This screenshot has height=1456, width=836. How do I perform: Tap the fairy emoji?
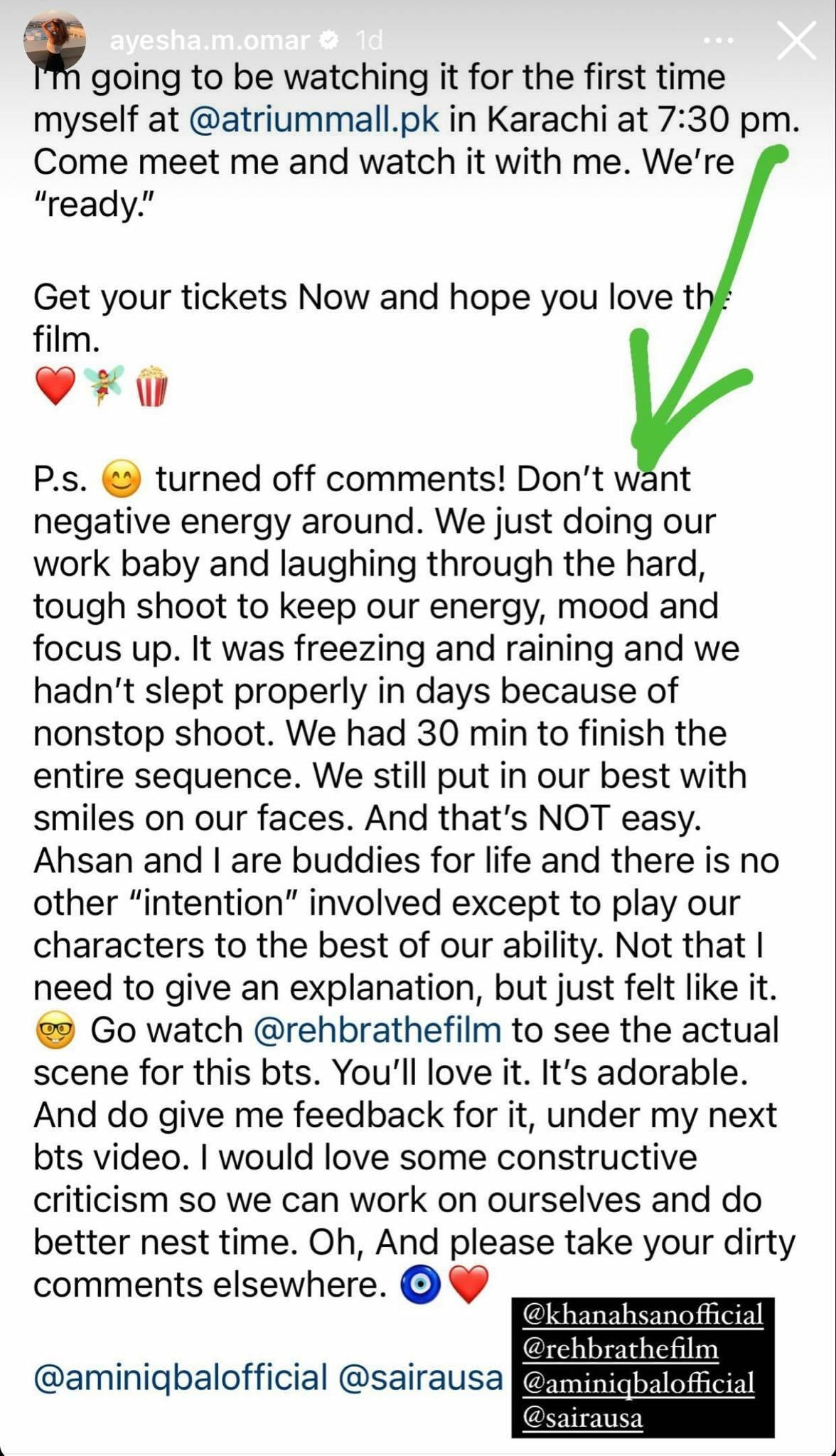pos(103,385)
